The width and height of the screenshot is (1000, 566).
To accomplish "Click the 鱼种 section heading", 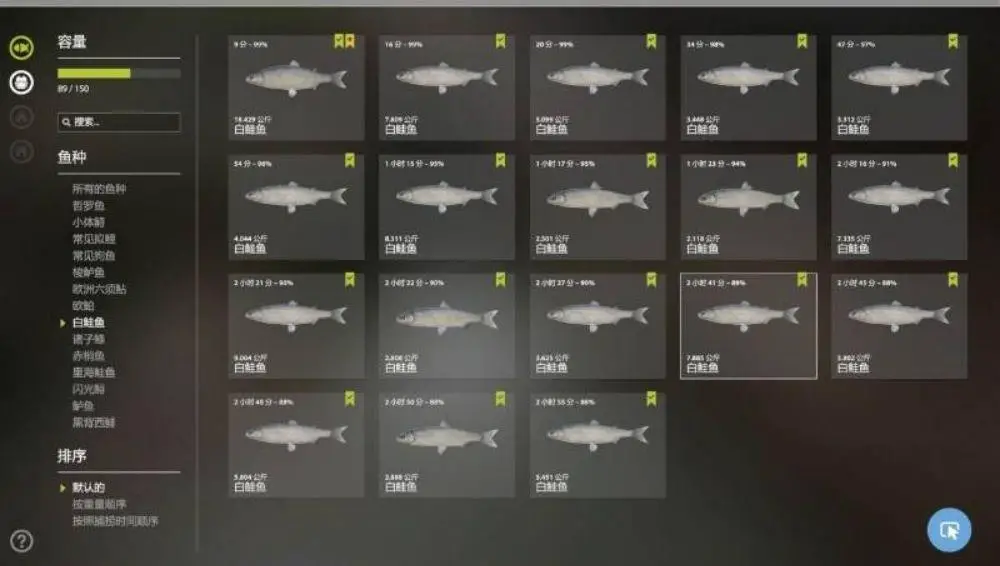I will point(72,157).
